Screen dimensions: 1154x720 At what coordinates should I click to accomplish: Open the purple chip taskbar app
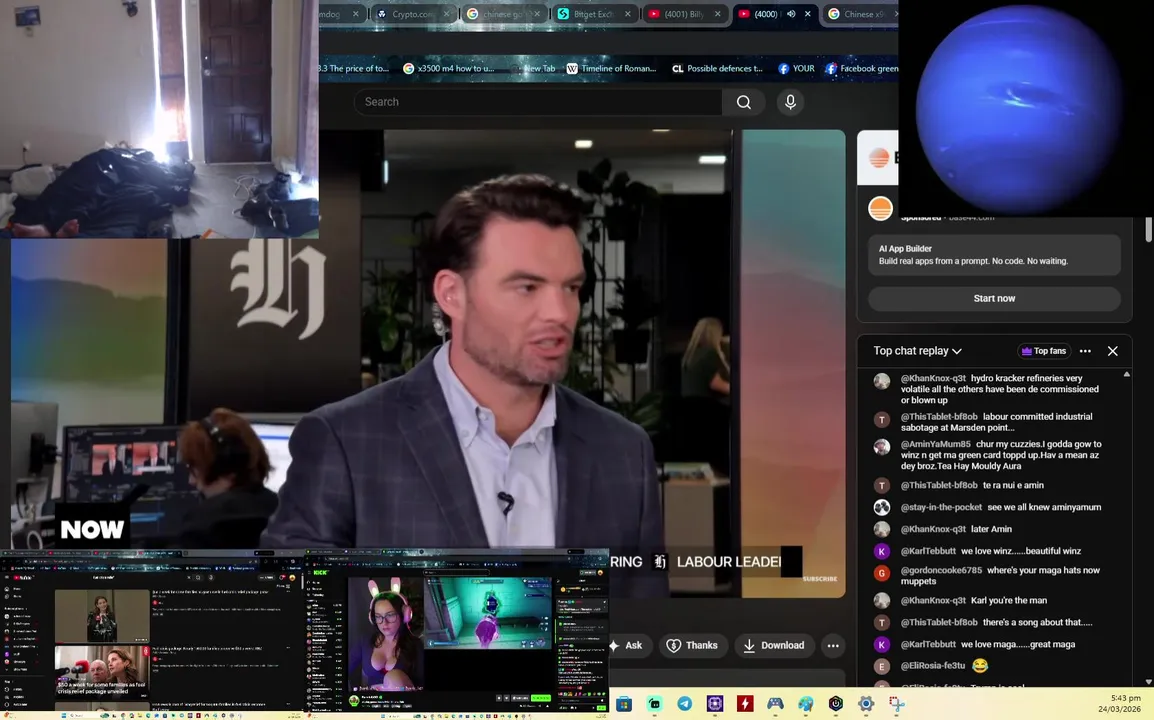pyautogui.click(x=715, y=704)
